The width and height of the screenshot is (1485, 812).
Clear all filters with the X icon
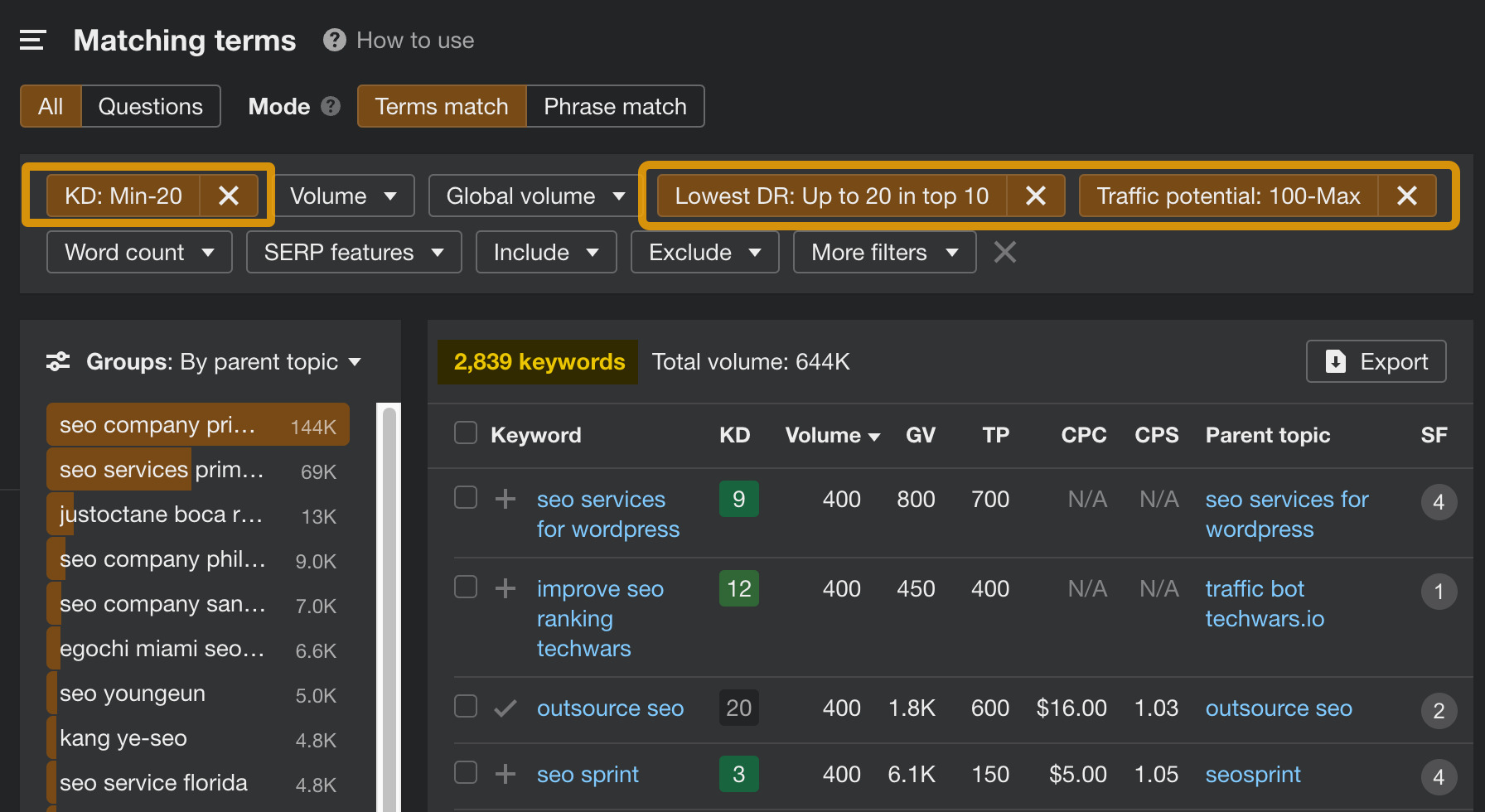click(1004, 252)
